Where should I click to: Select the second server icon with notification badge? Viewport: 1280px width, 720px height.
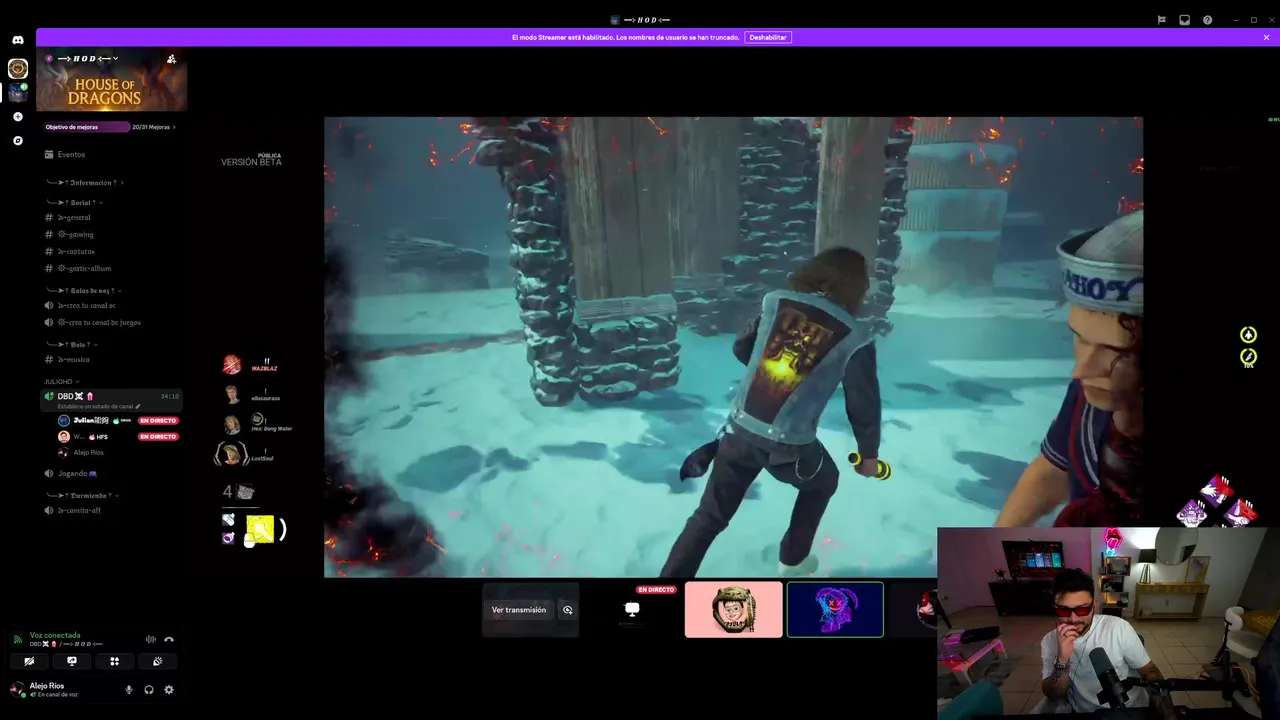18,93
